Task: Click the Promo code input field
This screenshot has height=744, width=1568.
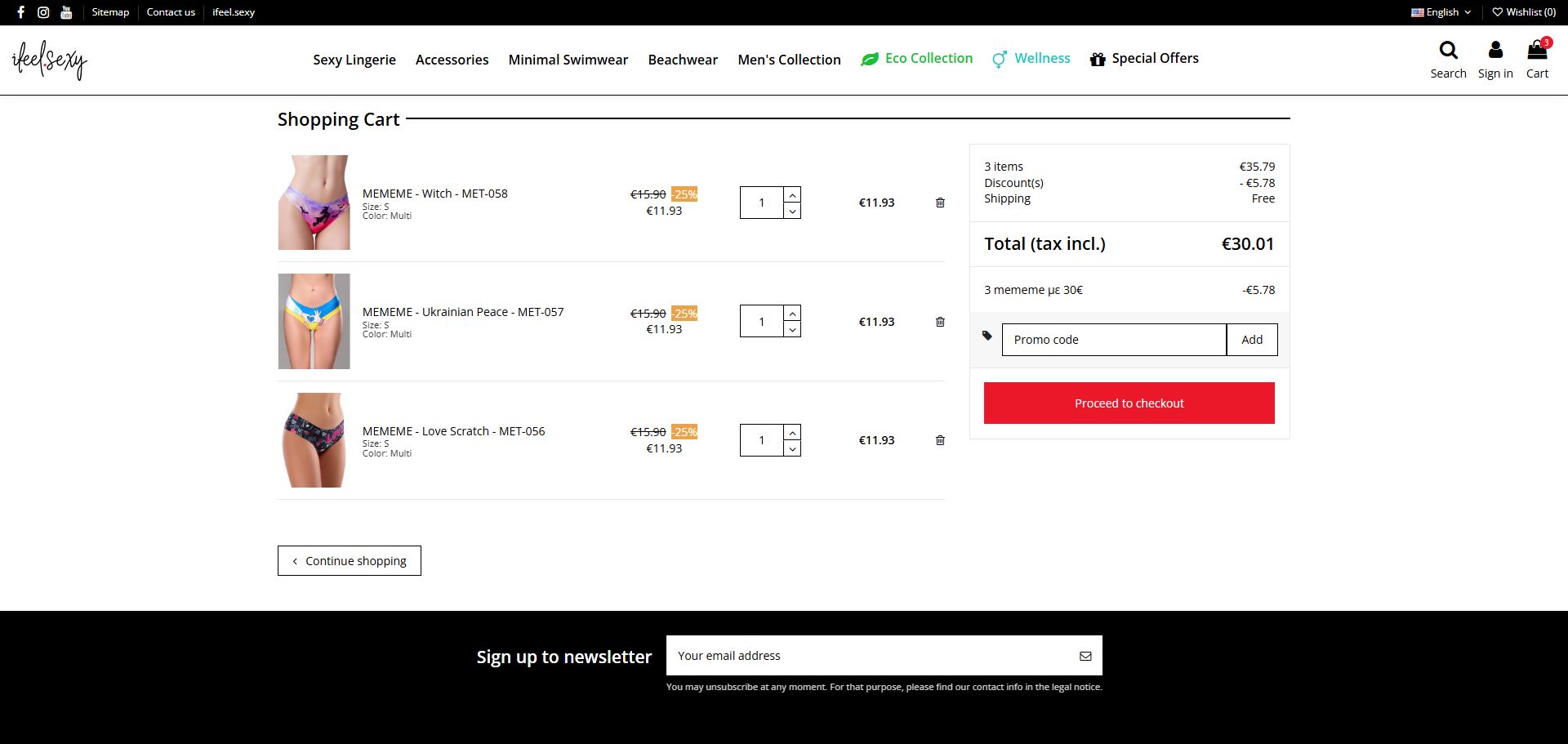Action: [x=1114, y=340]
